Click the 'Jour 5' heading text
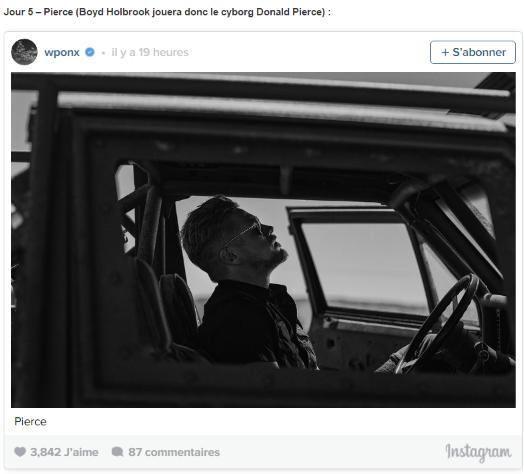Screen dimensions: 524x474 tap(18, 12)
